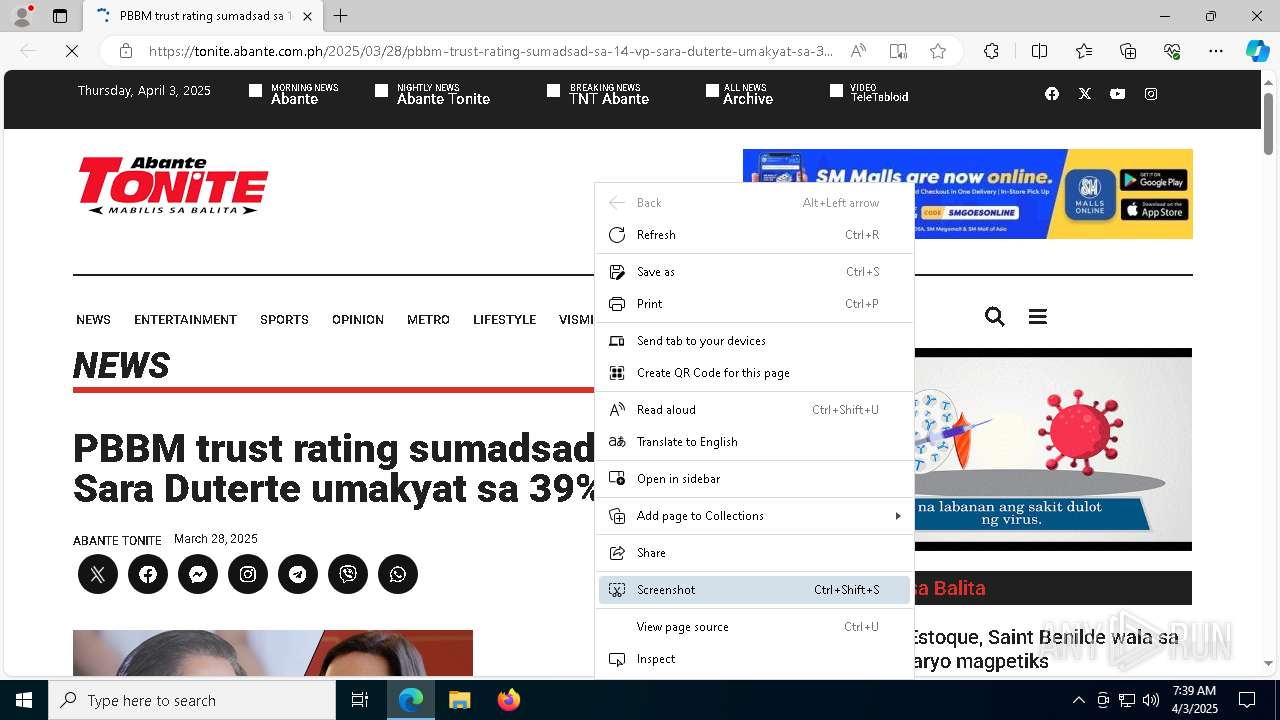Select Send tab to your devices
Image resolution: width=1280 pixels, height=720 pixels.
pyautogui.click(x=754, y=341)
